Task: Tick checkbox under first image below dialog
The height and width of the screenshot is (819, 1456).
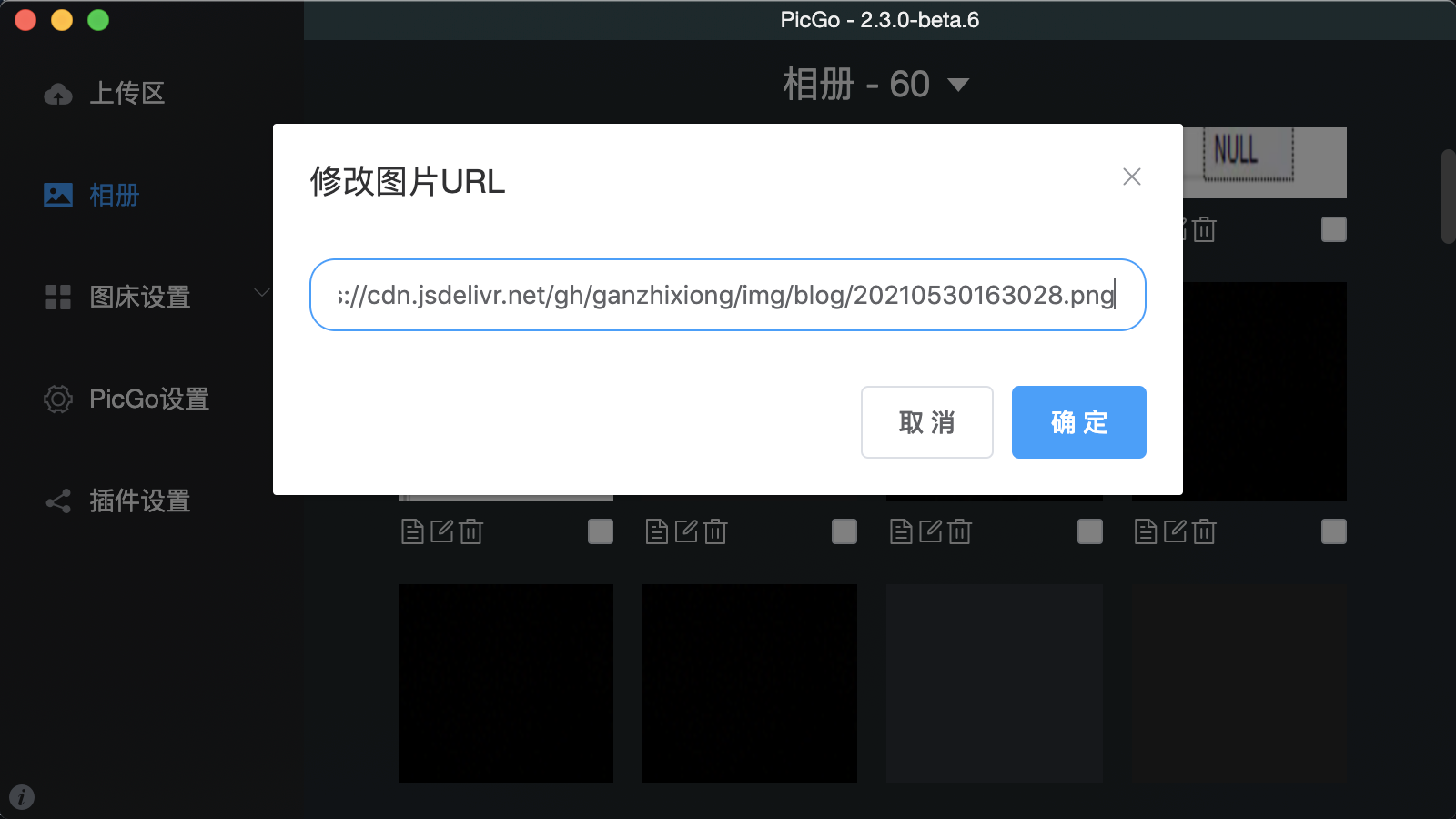Action: tap(601, 531)
